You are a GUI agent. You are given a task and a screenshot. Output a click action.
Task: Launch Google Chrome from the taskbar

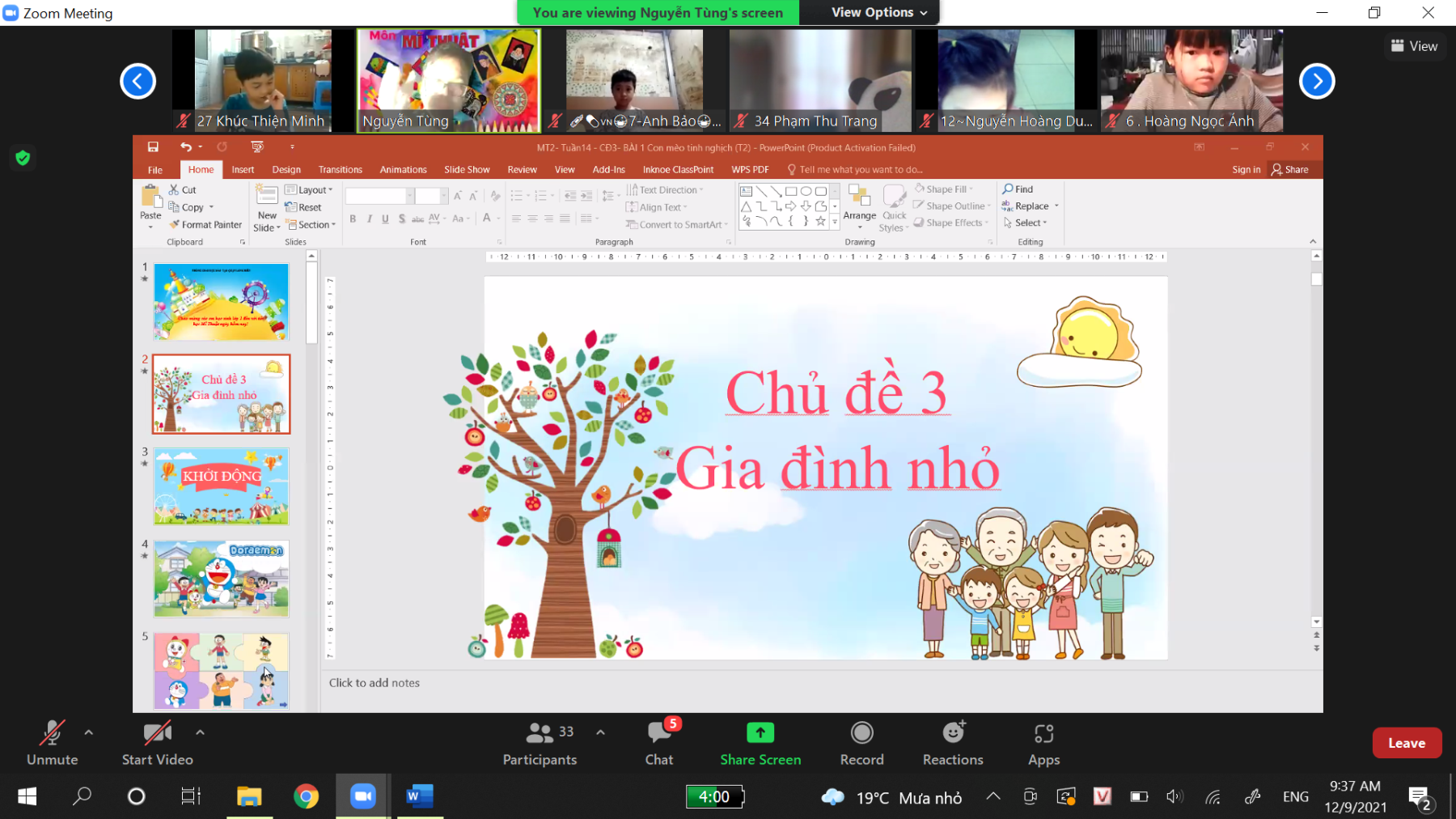click(x=306, y=796)
